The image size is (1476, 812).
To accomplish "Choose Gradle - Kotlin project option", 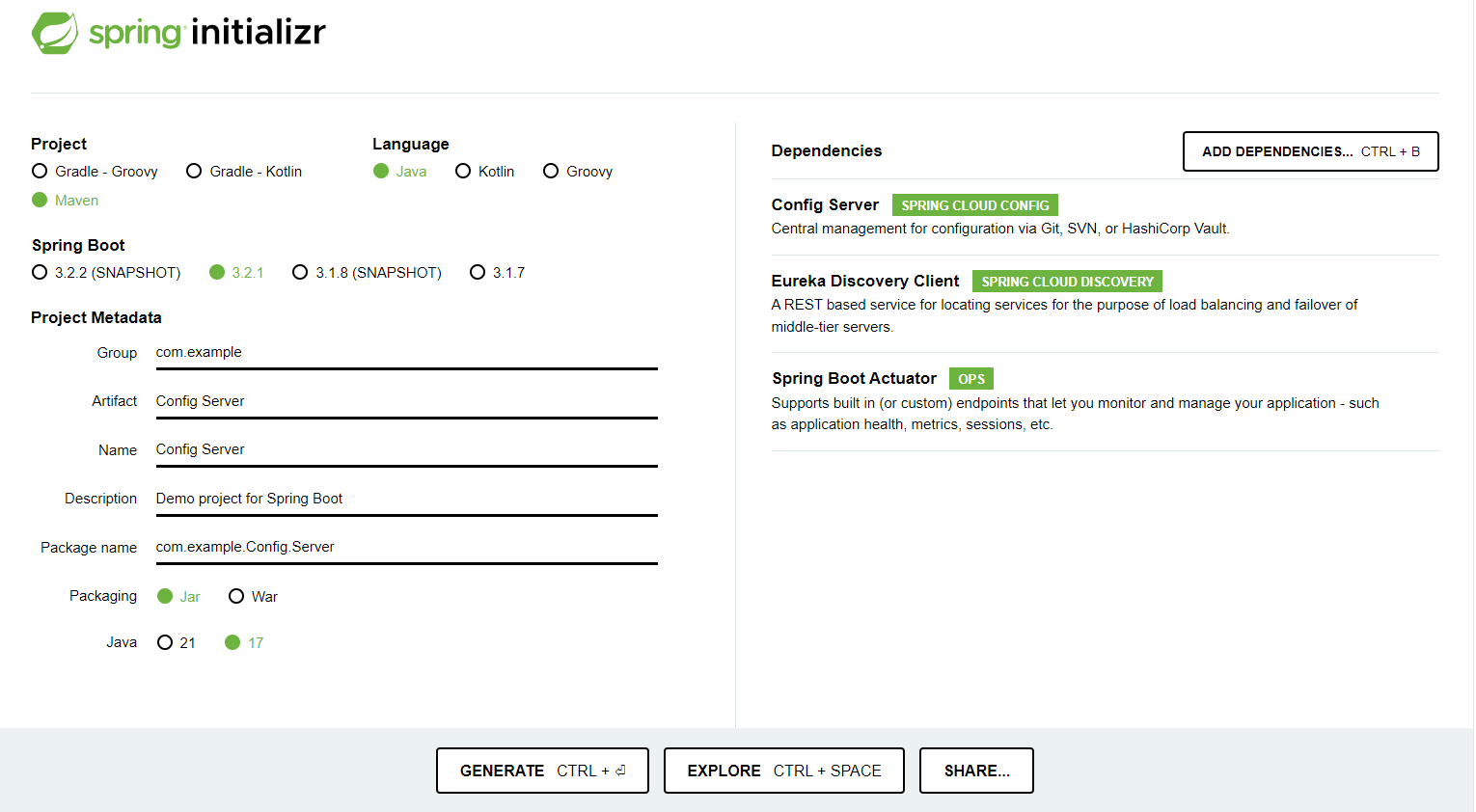I will [194, 172].
